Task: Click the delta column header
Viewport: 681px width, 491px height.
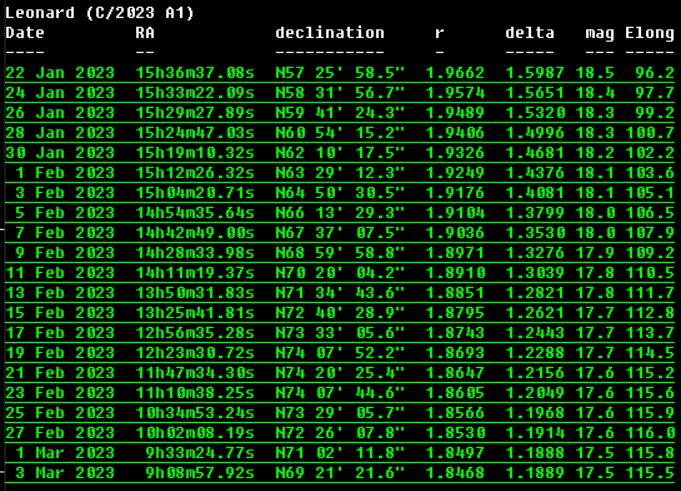Action: click(530, 33)
